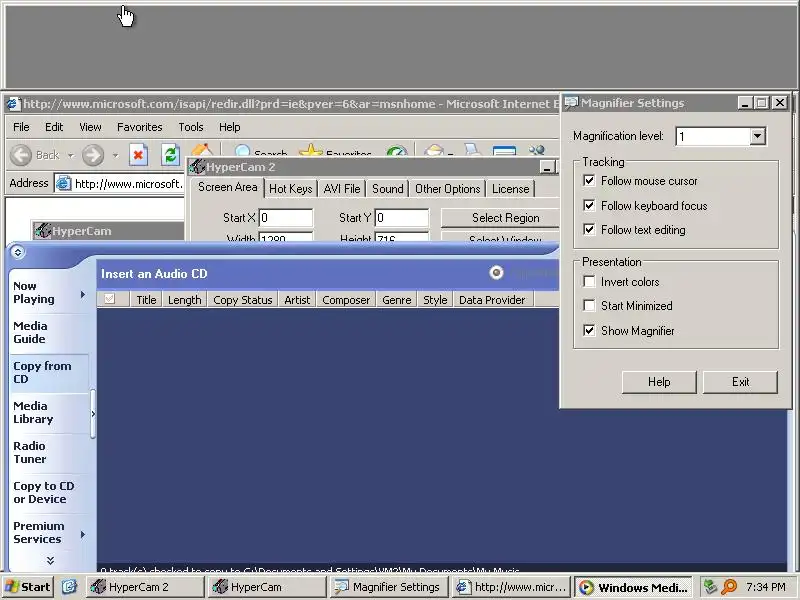The image size is (800, 600).
Task: Expand Premium Services submenu arrow
Action: tap(83, 534)
